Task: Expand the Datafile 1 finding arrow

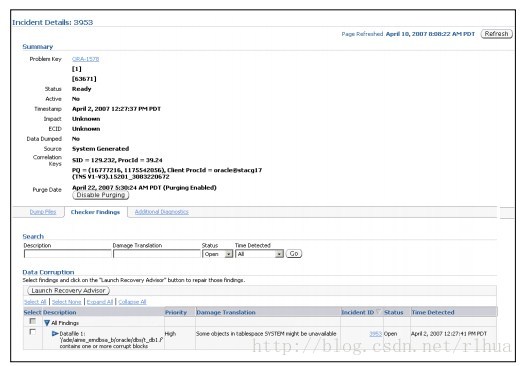Action: click(x=55, y=333)
